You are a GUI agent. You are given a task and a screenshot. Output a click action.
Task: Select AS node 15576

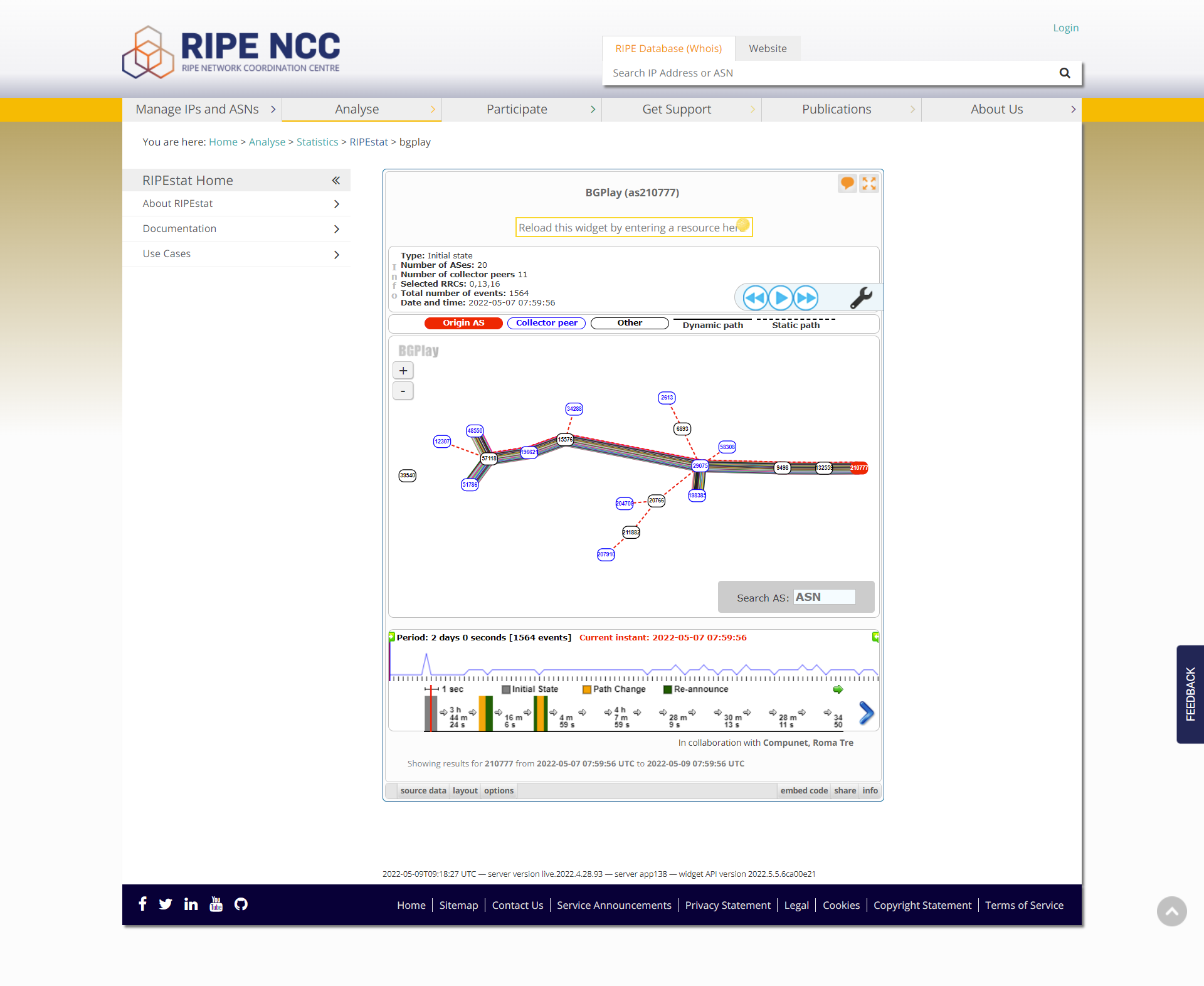click(x=566, y=440)
